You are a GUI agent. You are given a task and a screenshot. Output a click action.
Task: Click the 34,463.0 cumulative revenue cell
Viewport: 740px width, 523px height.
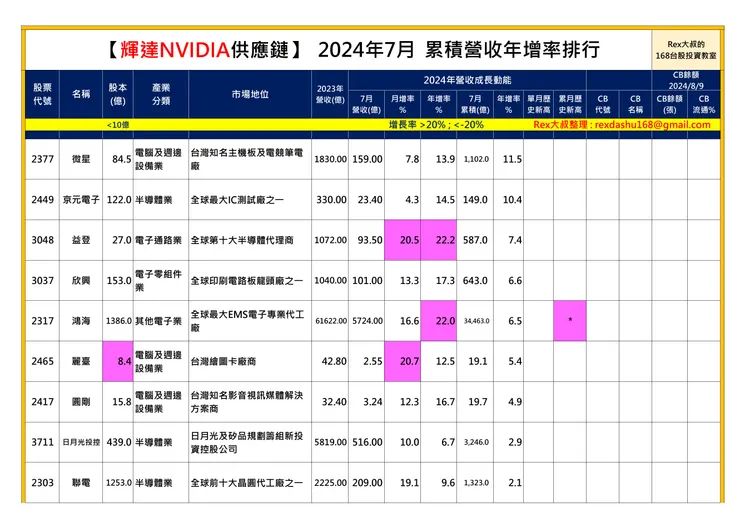[476, 321]
